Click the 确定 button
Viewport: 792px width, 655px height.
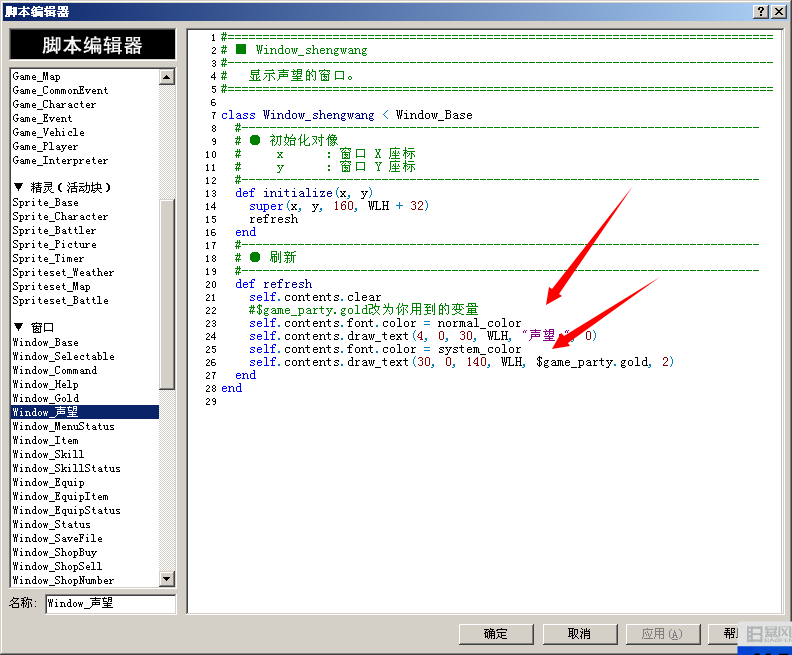point(496,634)
